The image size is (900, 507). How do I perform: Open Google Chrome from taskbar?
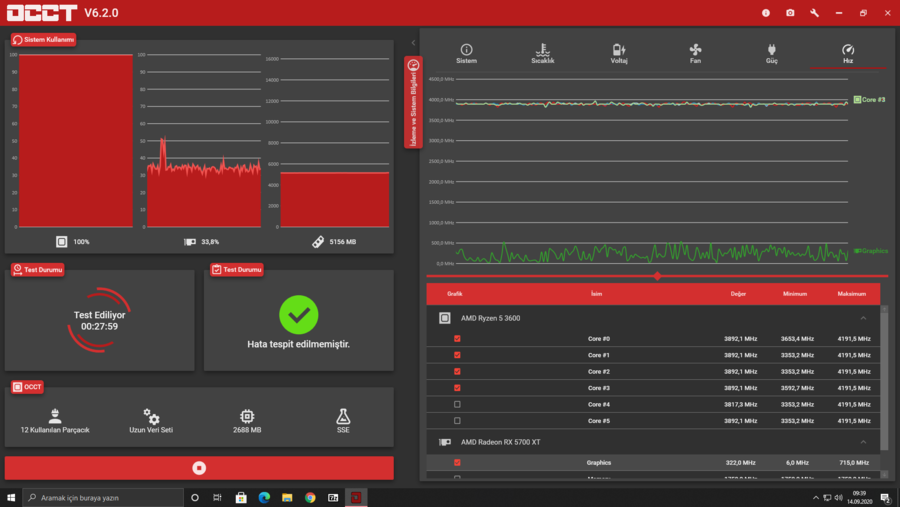click(x=310, y=497)
